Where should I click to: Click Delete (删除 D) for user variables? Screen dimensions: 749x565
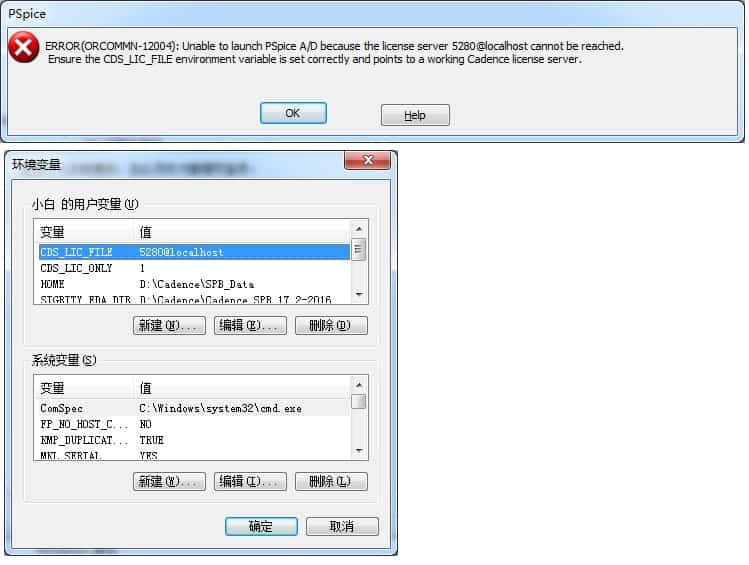pyautogui.click(x=331, y=325)
